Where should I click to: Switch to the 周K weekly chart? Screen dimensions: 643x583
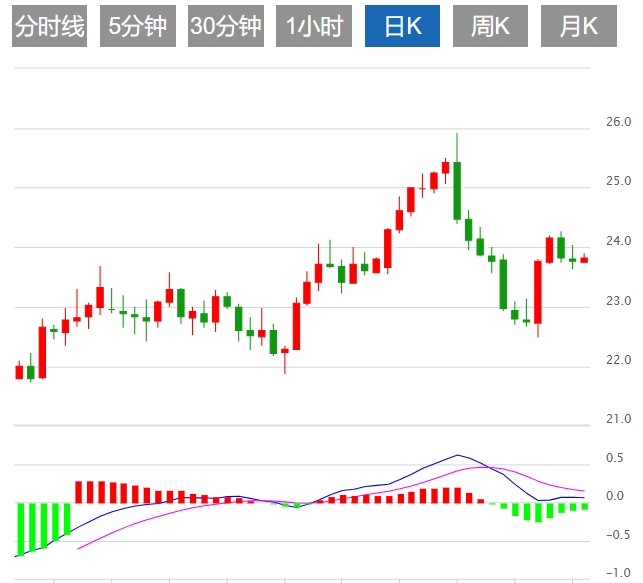[490, 26]
